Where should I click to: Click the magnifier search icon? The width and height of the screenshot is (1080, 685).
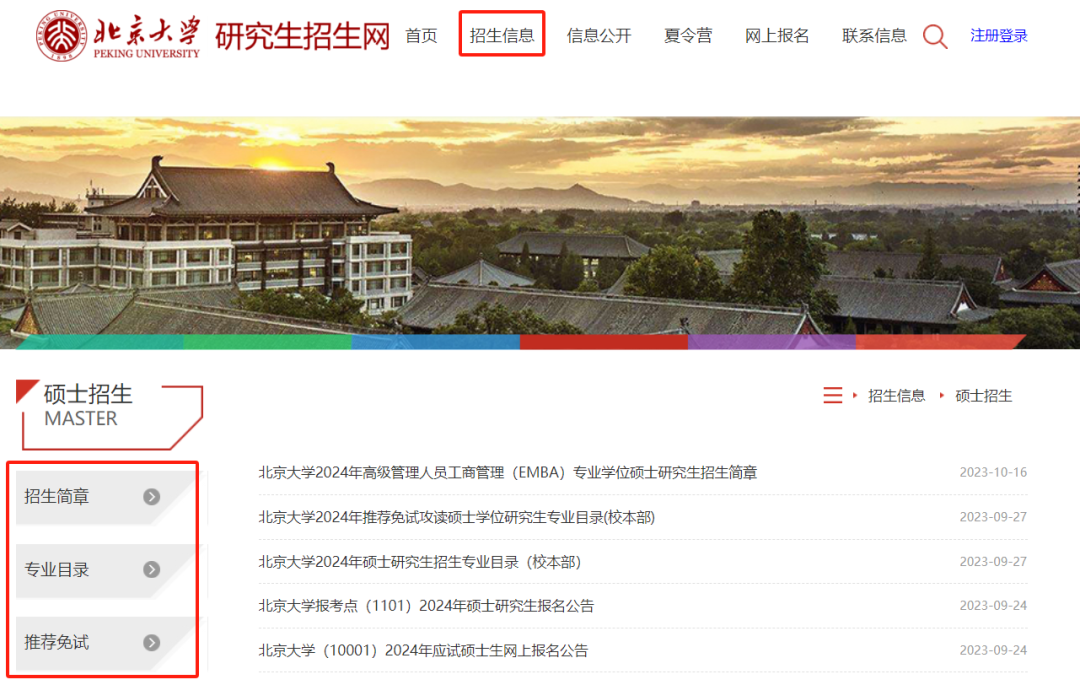[x=935, y=36]
